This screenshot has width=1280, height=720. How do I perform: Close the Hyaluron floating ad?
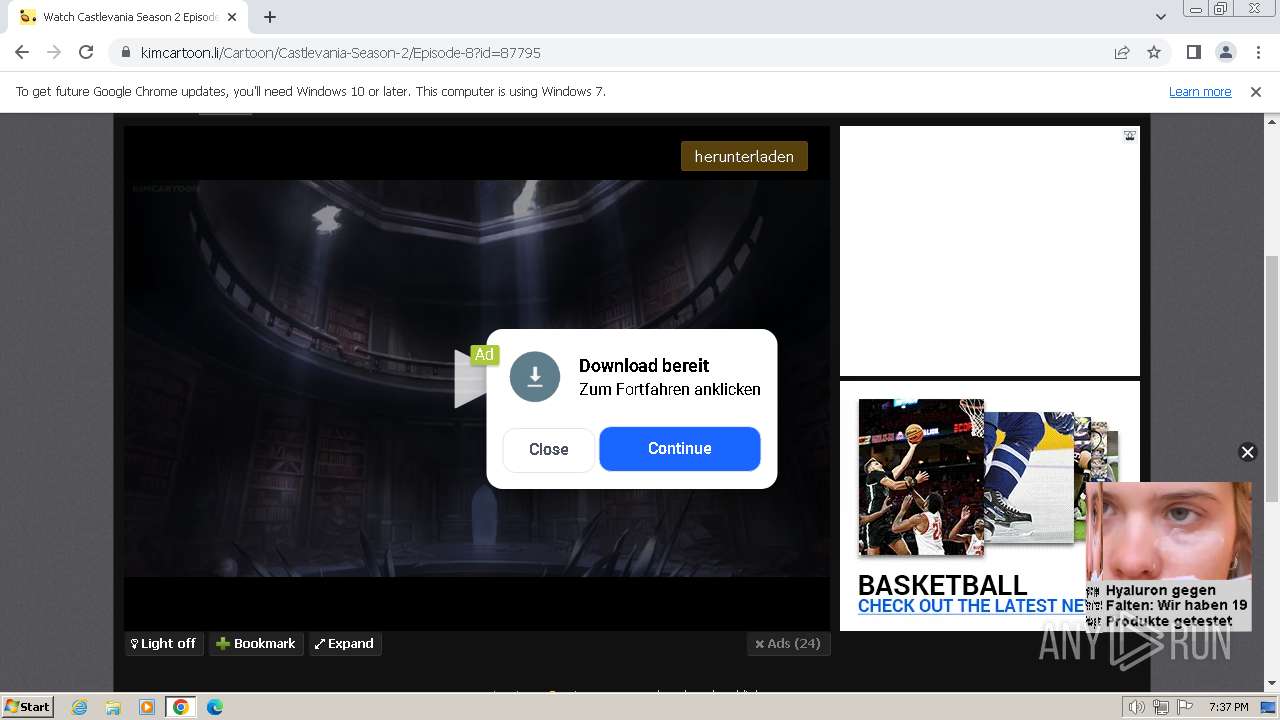pos(1247,452)
